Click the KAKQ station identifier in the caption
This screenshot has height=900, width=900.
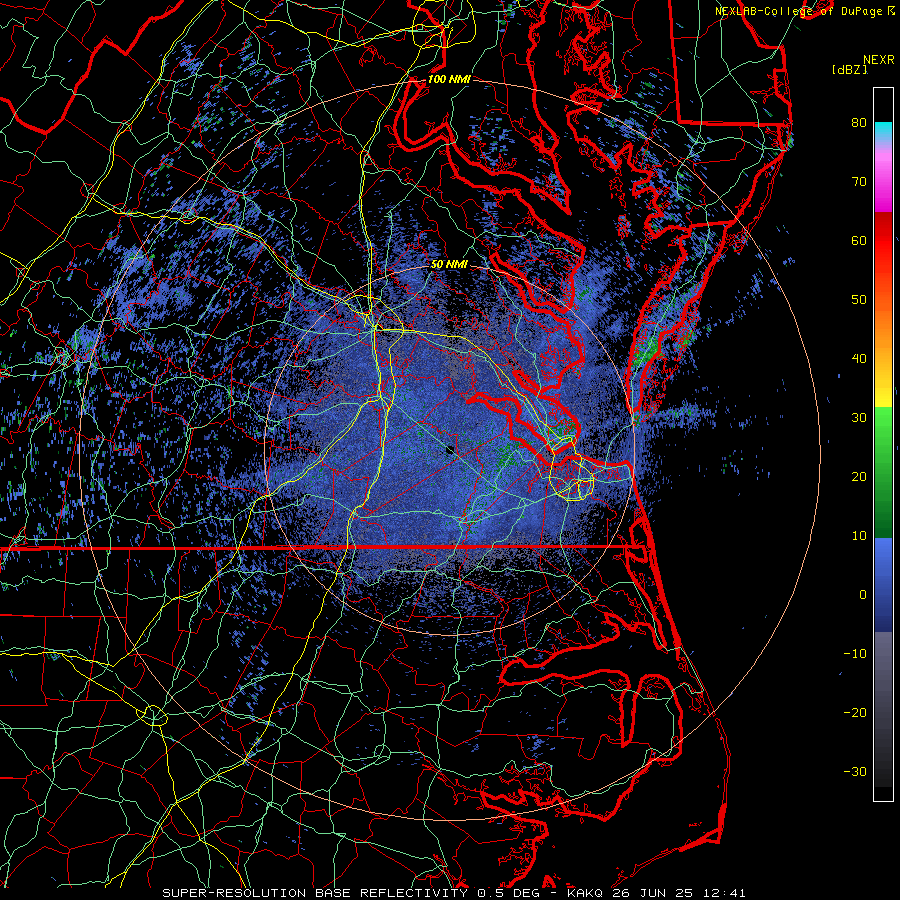click(587, 893)
